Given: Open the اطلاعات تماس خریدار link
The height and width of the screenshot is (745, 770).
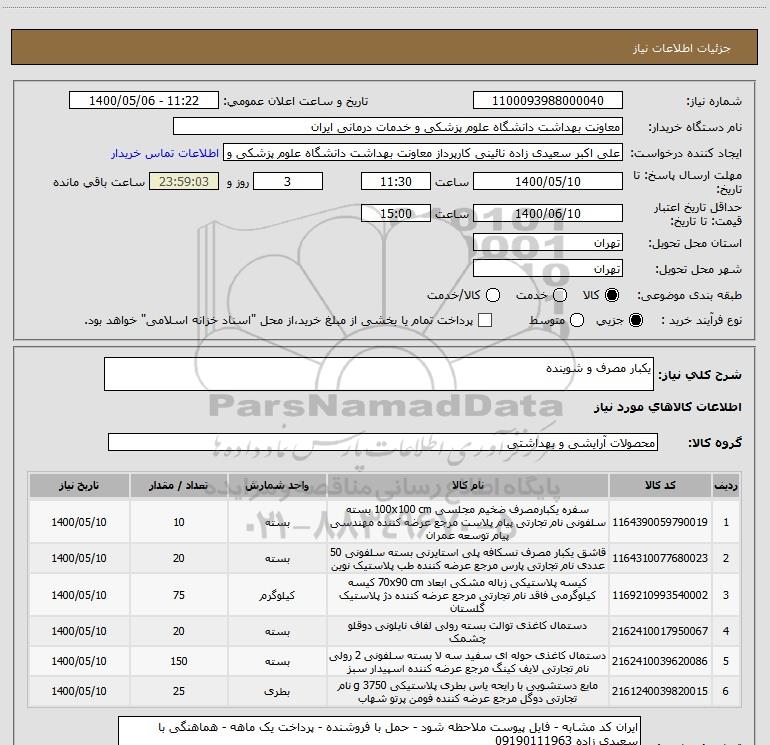Looking at the screenshot, I should (x=165, y=153).
